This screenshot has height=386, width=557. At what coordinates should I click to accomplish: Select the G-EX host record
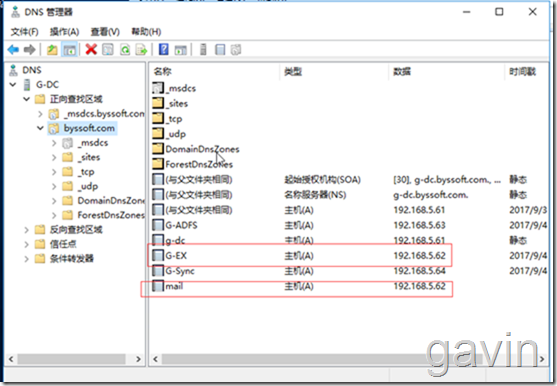click(176, 256)
